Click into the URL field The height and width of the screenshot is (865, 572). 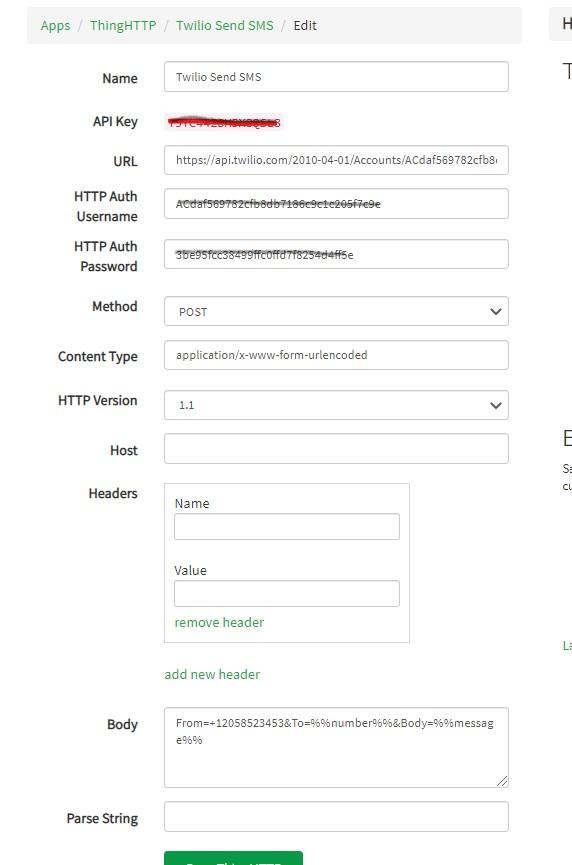[336, 160]
